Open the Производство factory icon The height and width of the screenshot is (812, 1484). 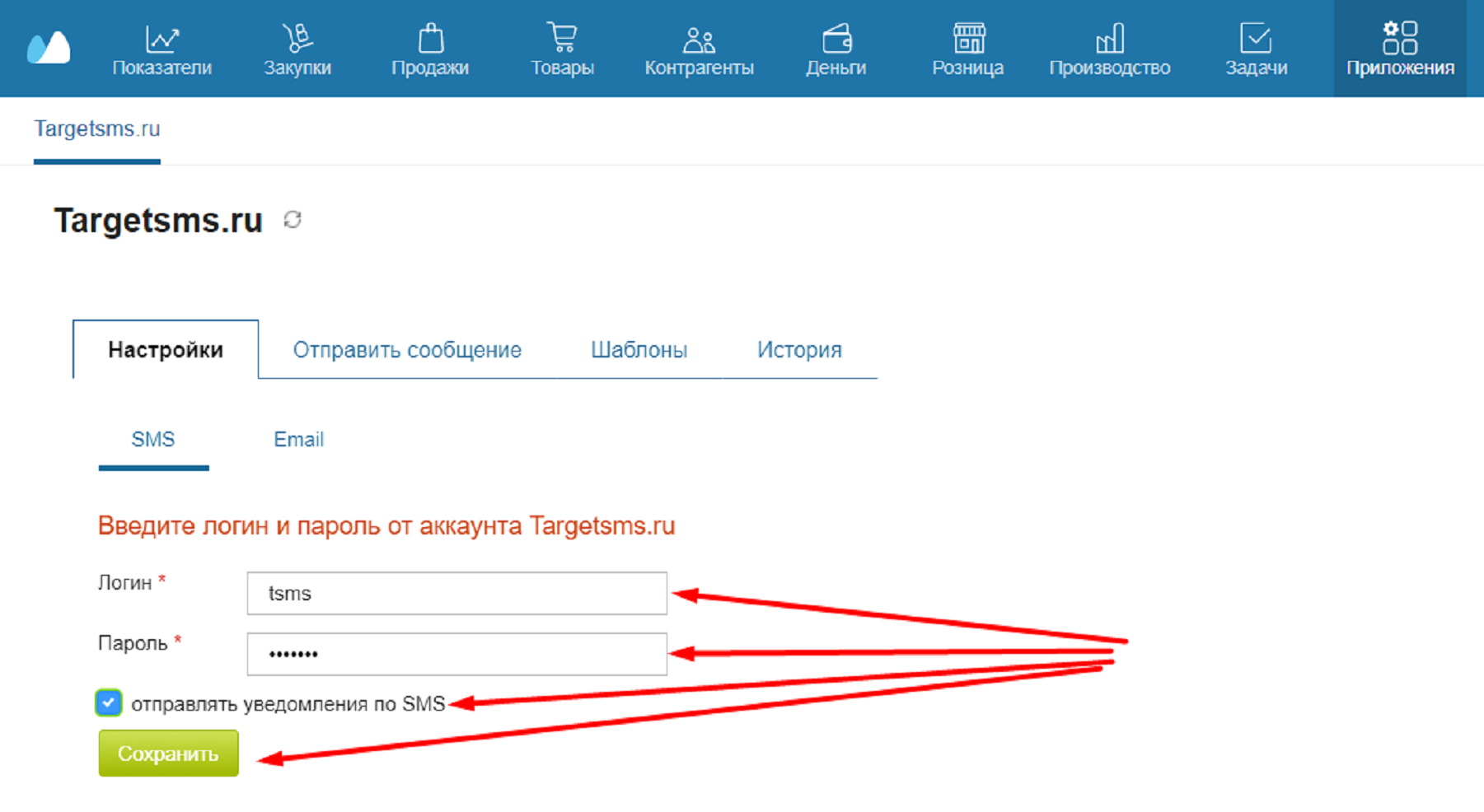(1109, 39)
